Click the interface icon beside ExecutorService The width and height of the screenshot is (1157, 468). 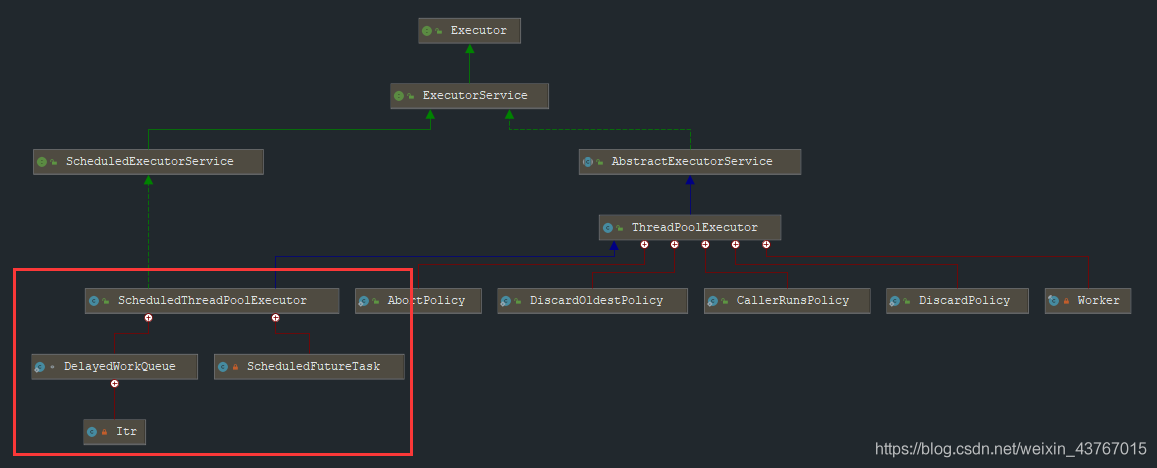click(400, 96)
